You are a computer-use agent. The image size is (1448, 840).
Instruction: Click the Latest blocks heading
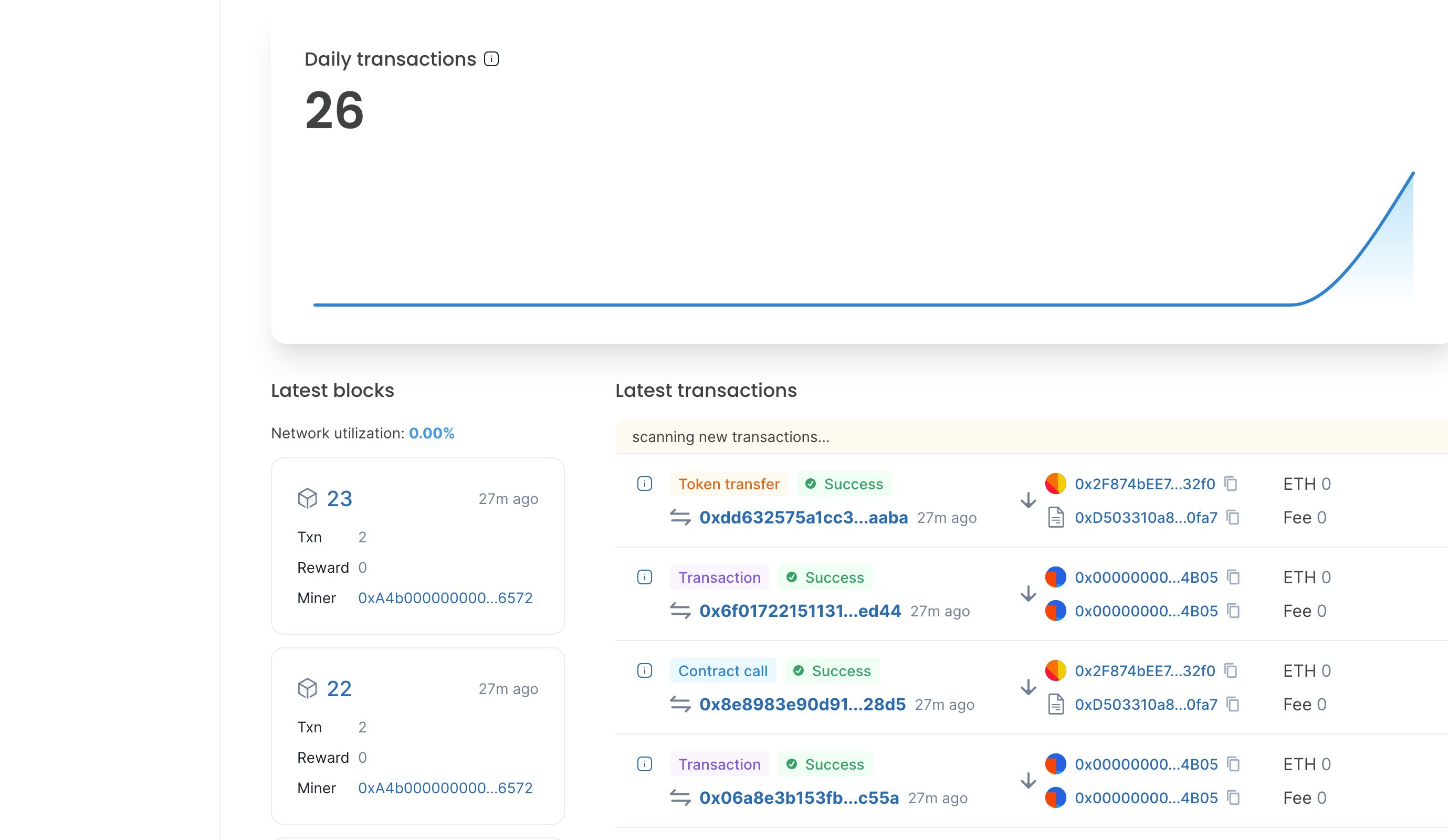click(x=333, y=390)
